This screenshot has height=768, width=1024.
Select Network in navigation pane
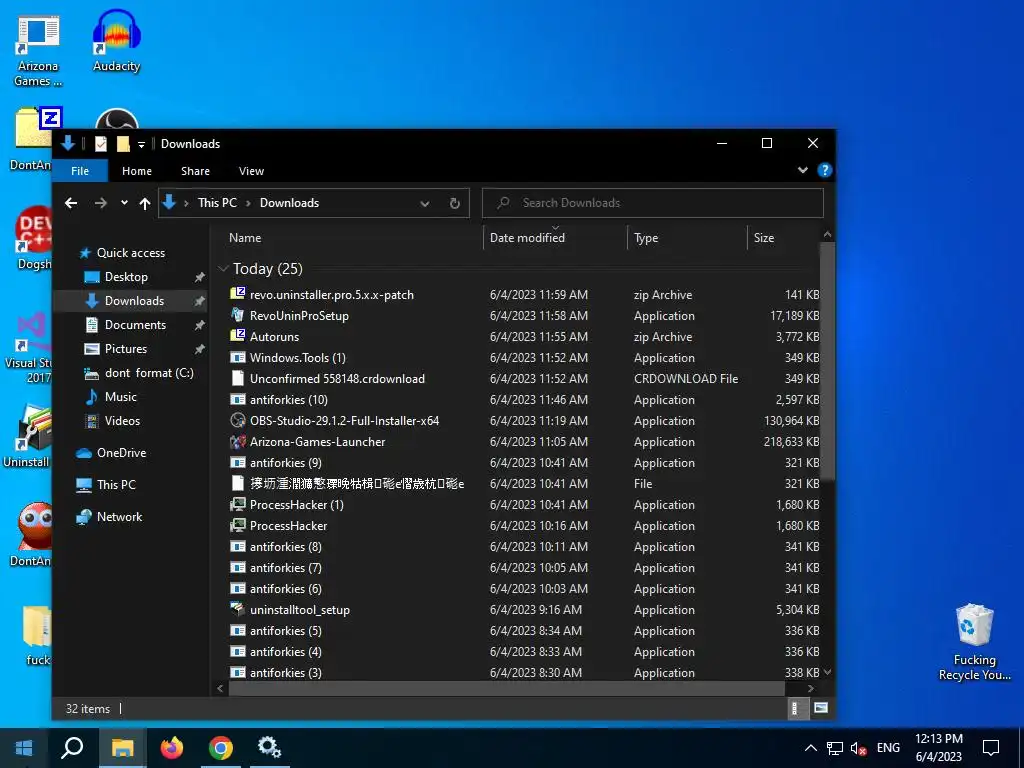pos(120,517)
